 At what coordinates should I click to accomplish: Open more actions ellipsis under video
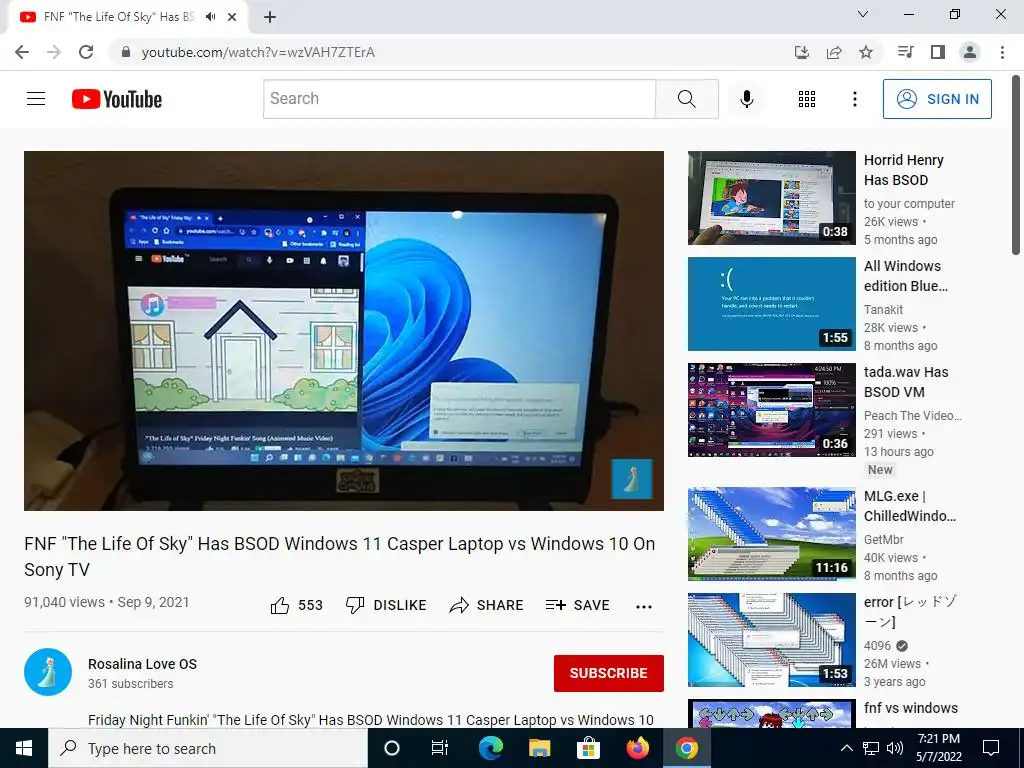coord(643,607)
